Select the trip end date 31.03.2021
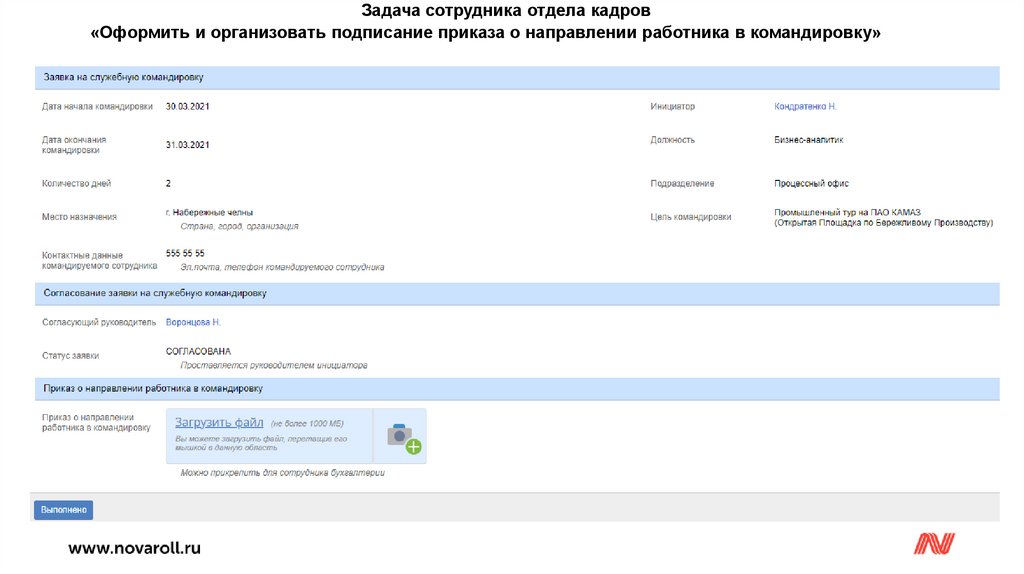This screenshot has width=1024, height=574. (188, 145)
